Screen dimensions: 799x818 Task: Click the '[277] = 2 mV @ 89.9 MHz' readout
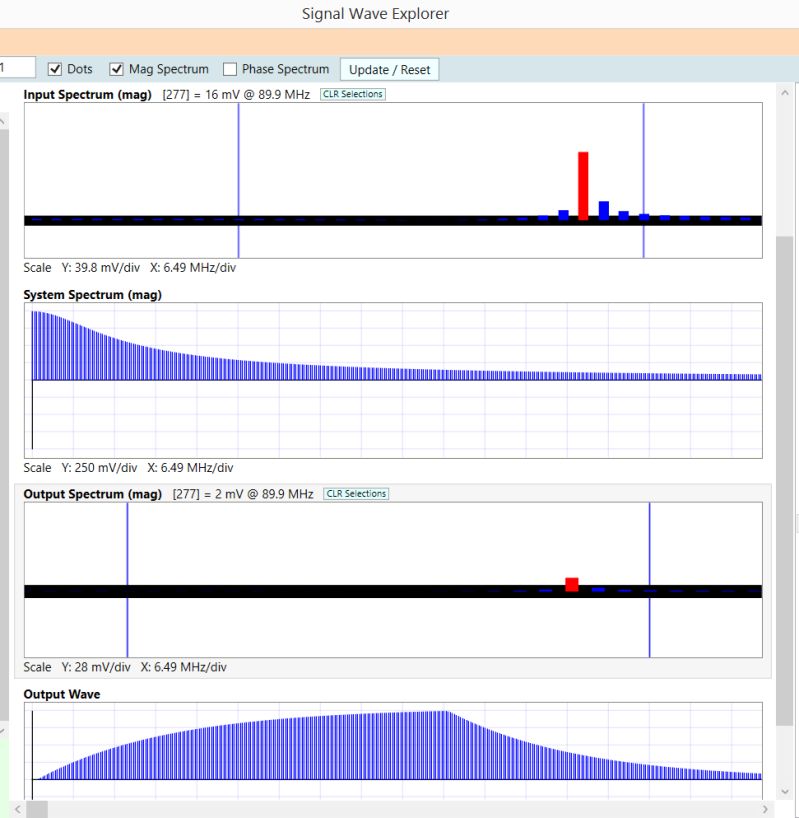[243, 494]
